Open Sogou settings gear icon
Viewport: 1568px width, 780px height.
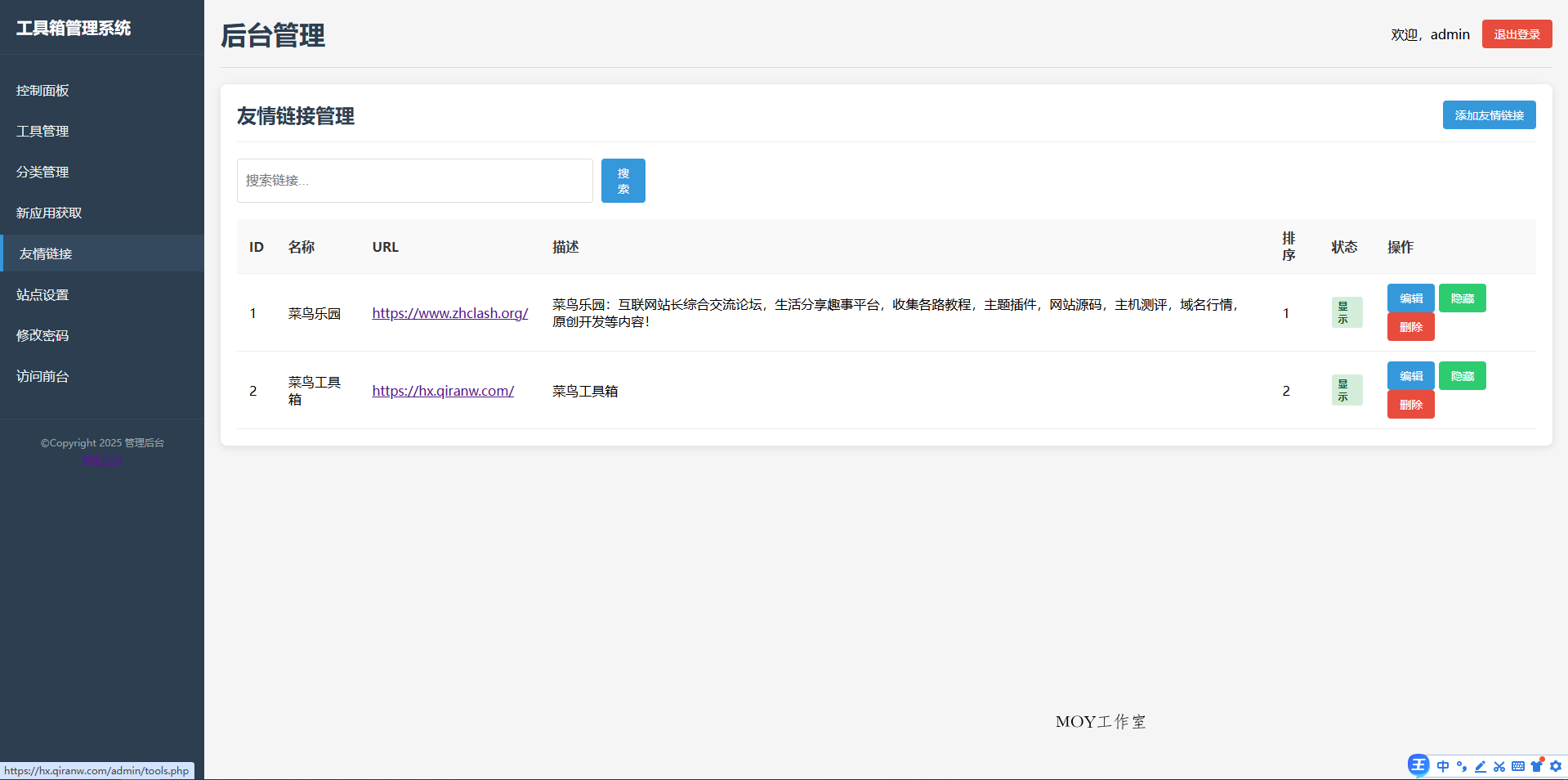coord(1556,766)
